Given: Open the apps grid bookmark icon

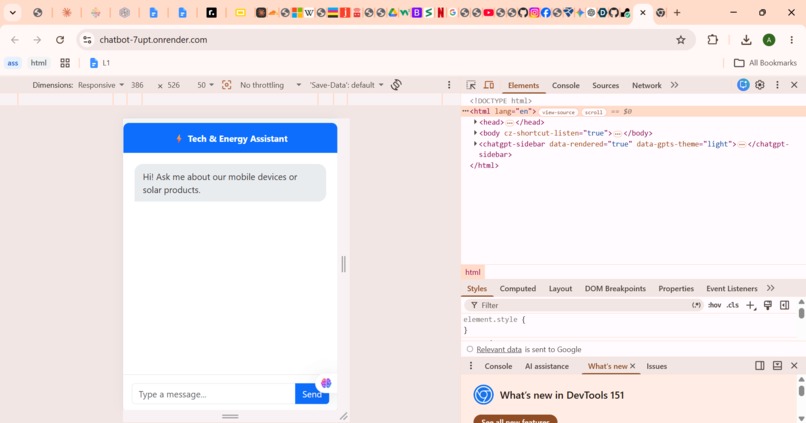Looking at the screenshot, I should point(65,63).
